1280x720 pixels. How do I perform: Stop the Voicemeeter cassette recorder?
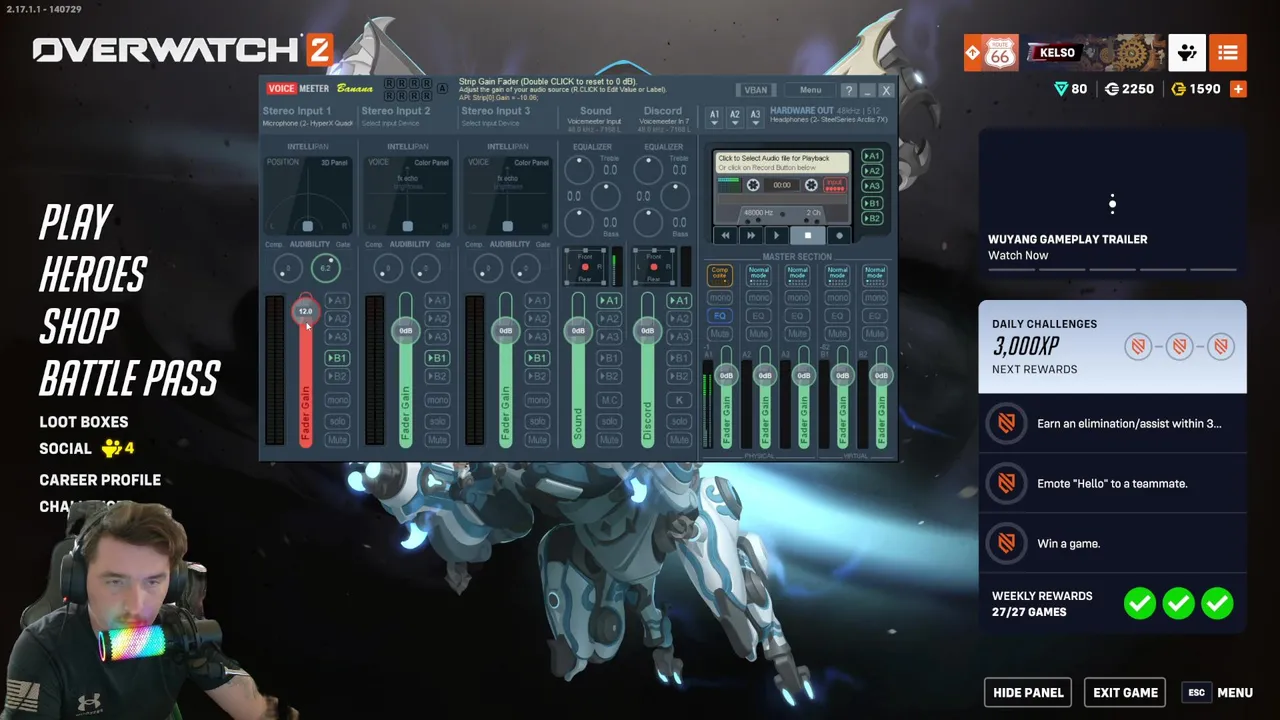coord(808,236)
